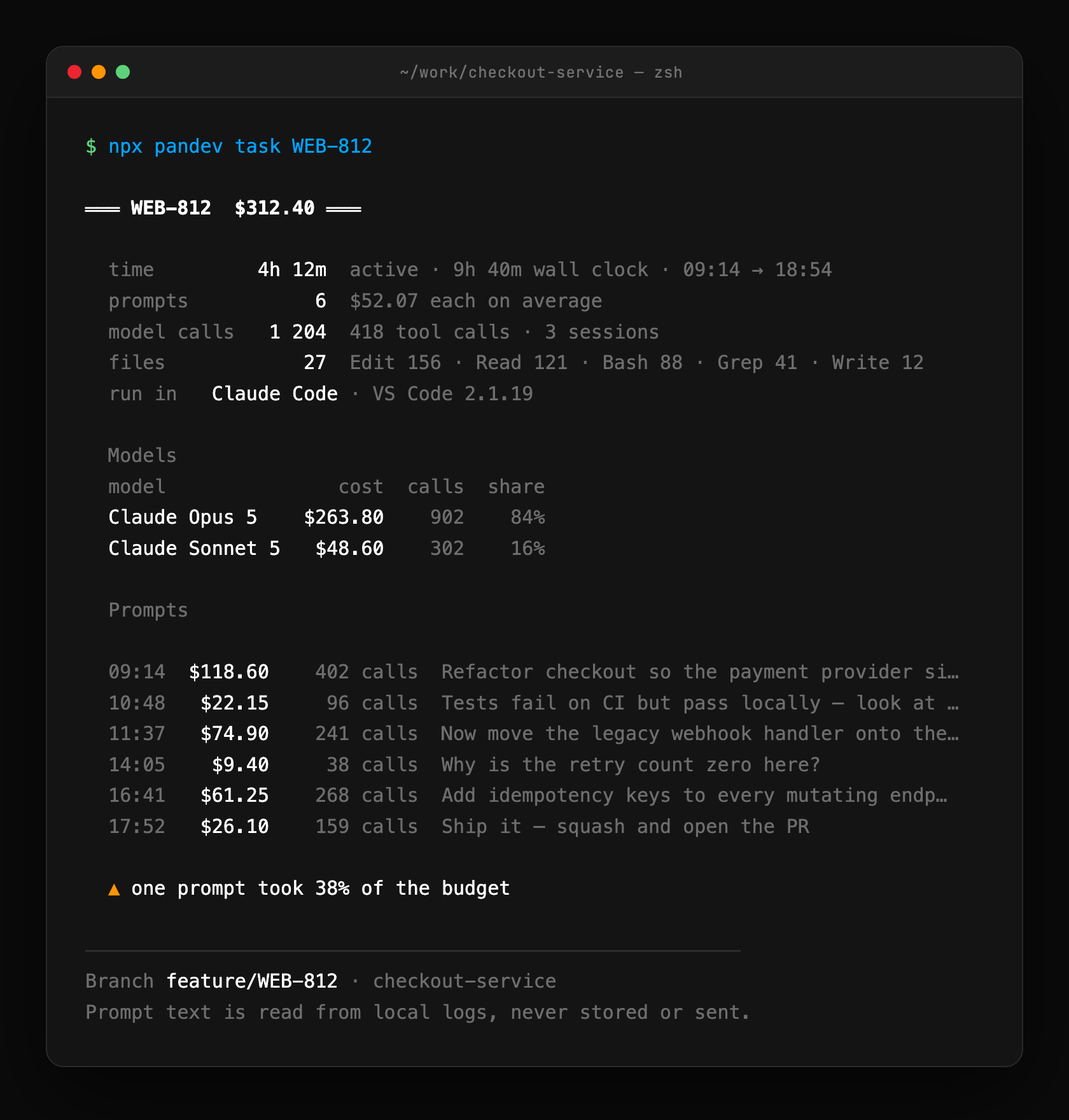Click the branch name 'feature/WEB-812'
The width and height of the screenshot is (1069, 1120).
[251, 981]
